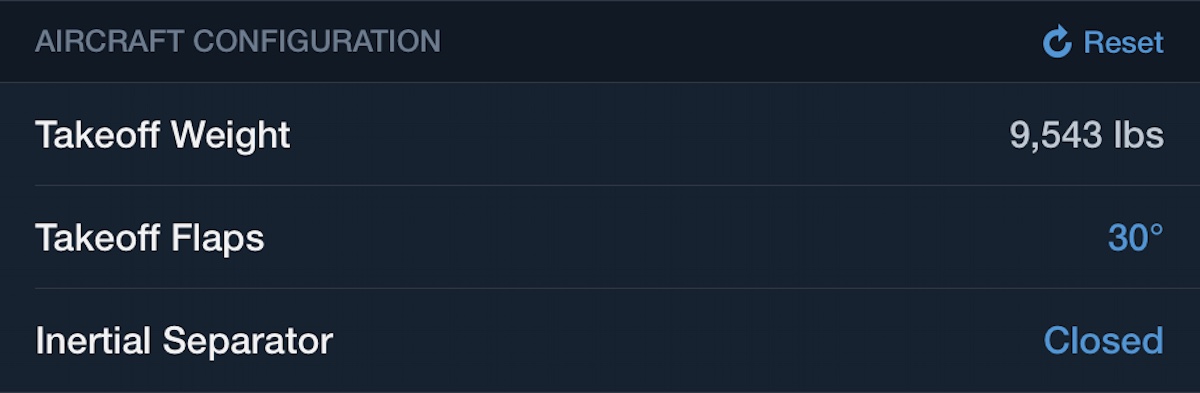Click the AIRCRAFT CONFIGURATION section header
Screen dimensions: 1200x393
pyautogui.click(x=238, y=42)
